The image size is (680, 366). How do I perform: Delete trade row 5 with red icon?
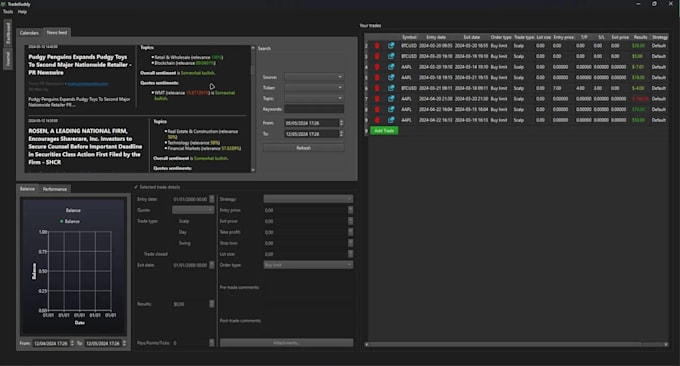click(377, 78)
